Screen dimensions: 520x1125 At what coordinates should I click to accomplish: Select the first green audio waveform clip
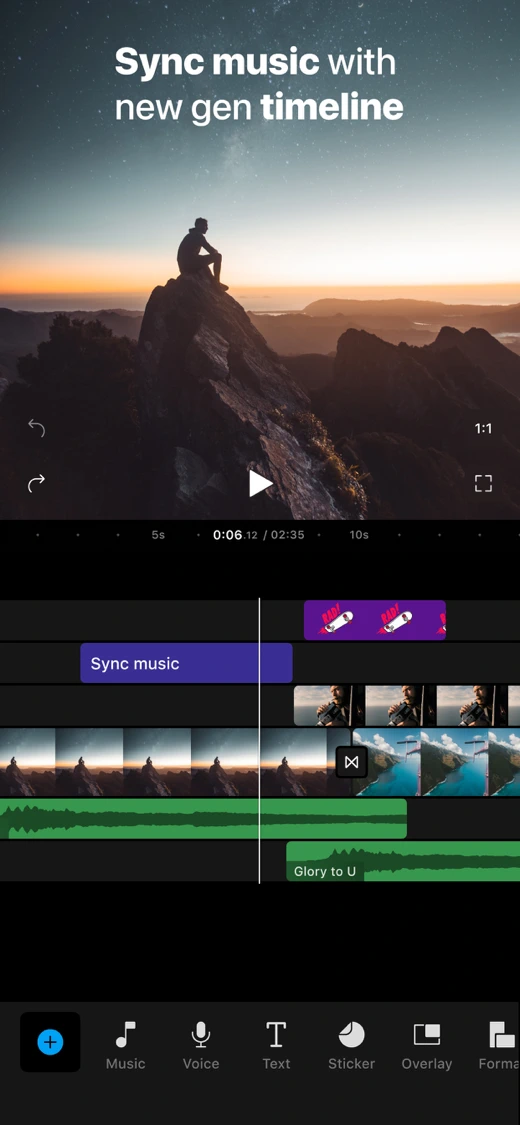pyautogui.click(x=203, y=819)
